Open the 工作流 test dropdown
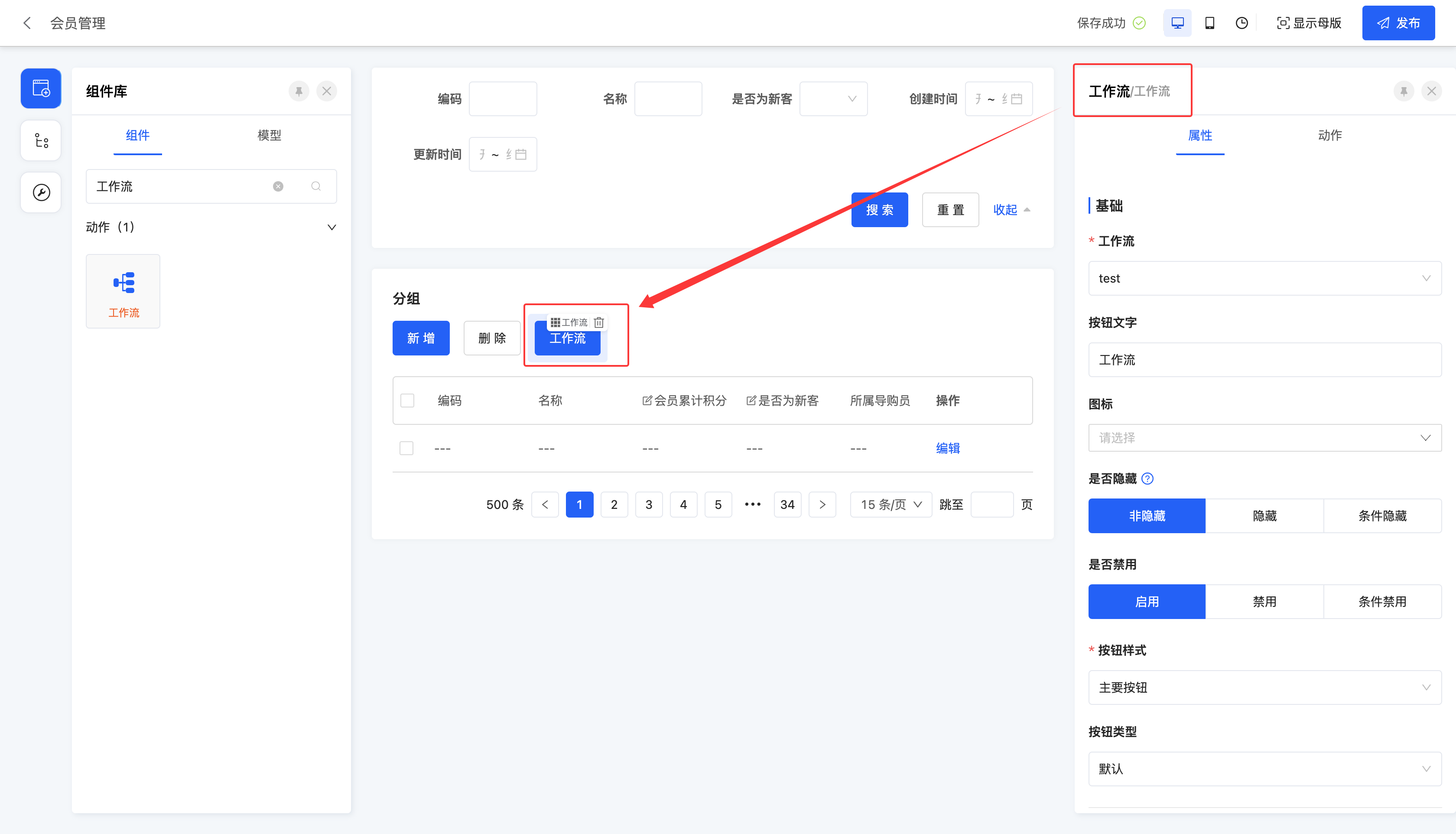The width and height of the screenshot is (1456, 834). [x=1264, y=278]
